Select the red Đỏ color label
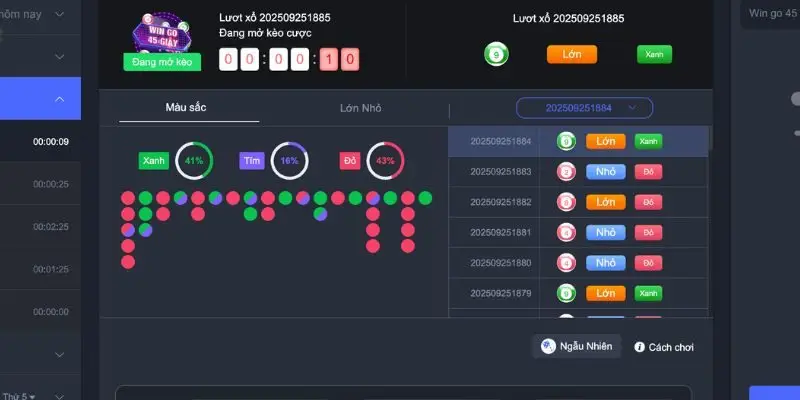This screenshot has height=400, width=800. (x=350, y=160)
